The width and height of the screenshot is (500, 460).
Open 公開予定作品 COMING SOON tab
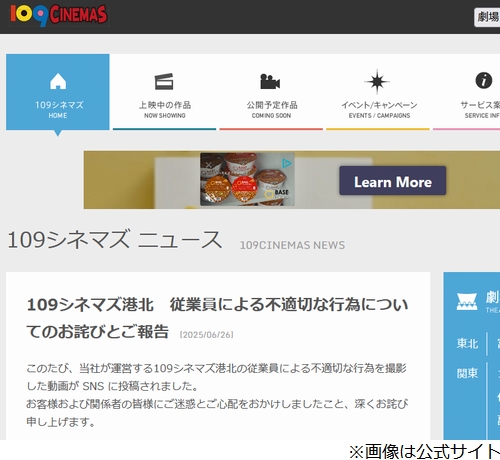click(271, 92)
